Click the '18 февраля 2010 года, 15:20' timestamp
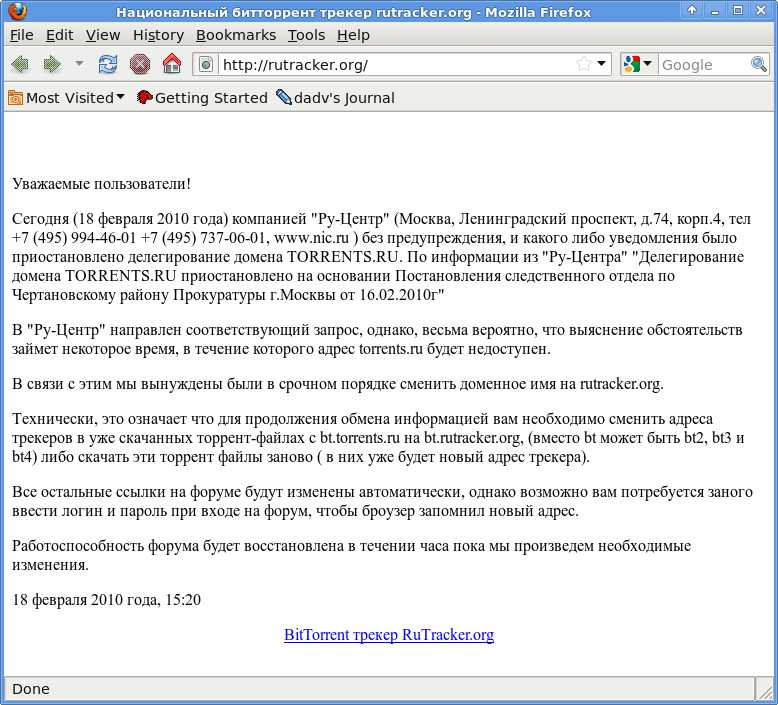The width and height of the screenshot is (778, 705). tap(107, 600)
